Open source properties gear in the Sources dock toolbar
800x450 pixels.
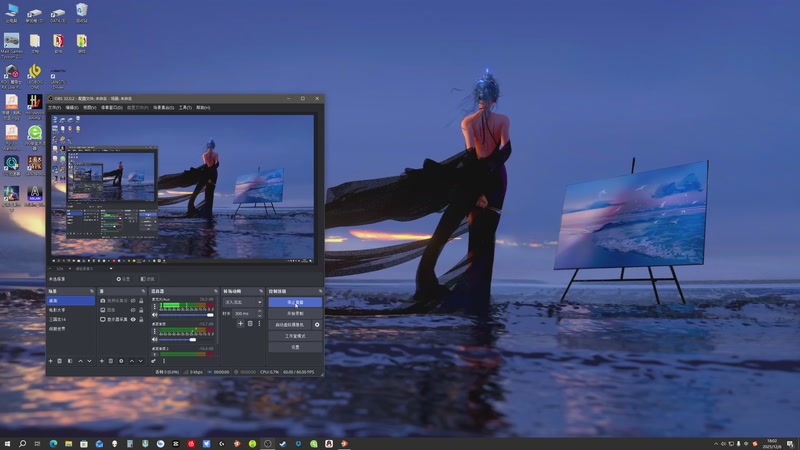tap(121, 361)
